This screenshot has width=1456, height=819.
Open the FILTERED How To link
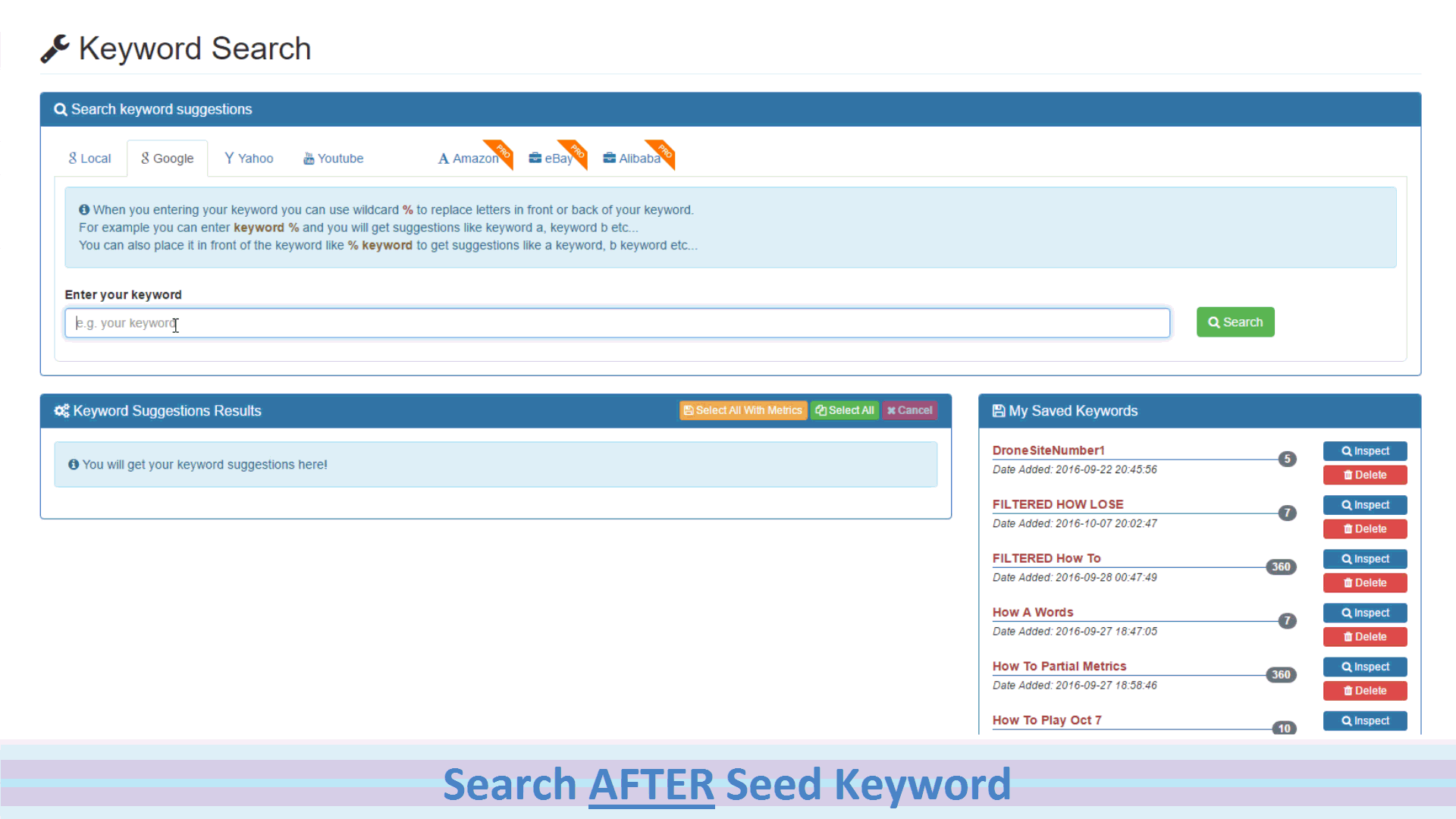point(1046,558)
